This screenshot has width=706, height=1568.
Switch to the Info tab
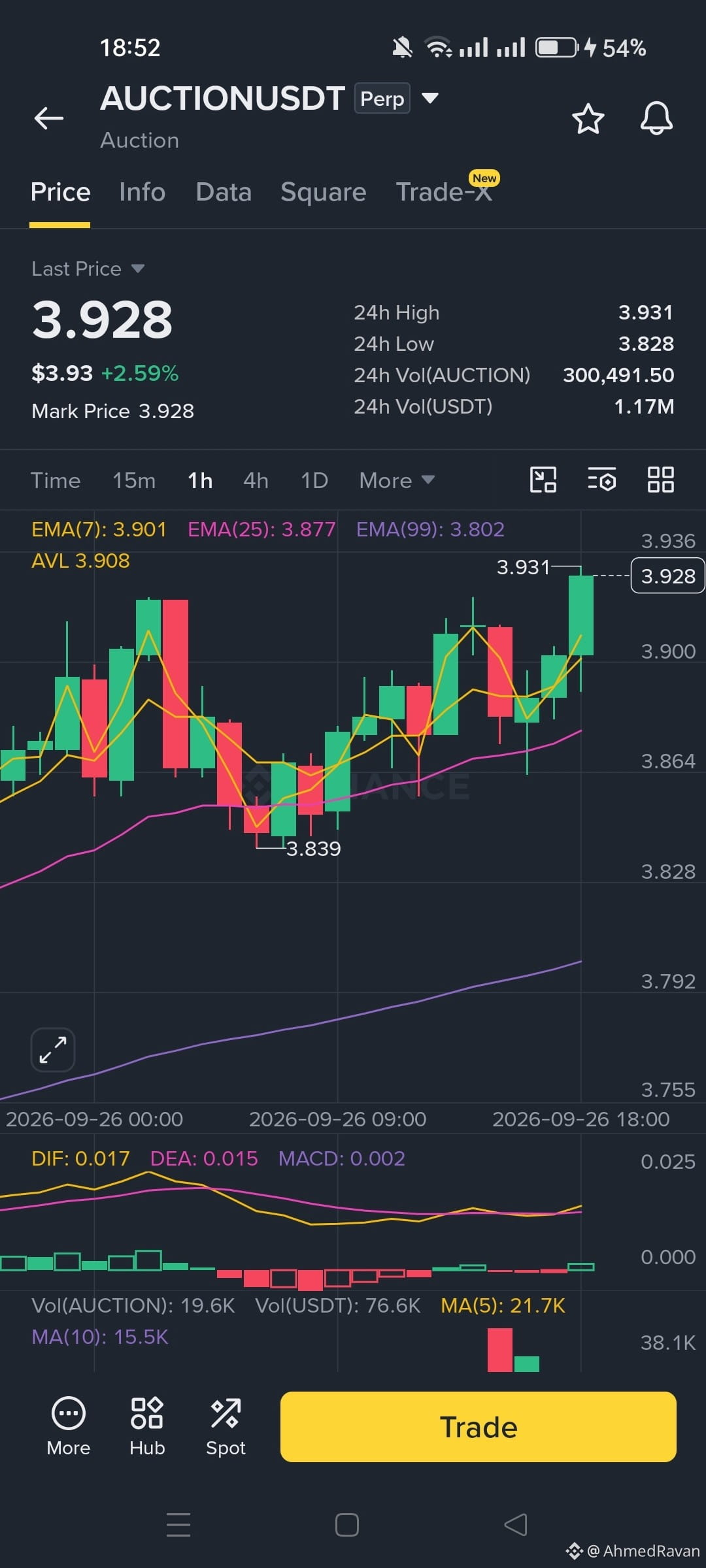pyautogui.click(x=142, y=192)
